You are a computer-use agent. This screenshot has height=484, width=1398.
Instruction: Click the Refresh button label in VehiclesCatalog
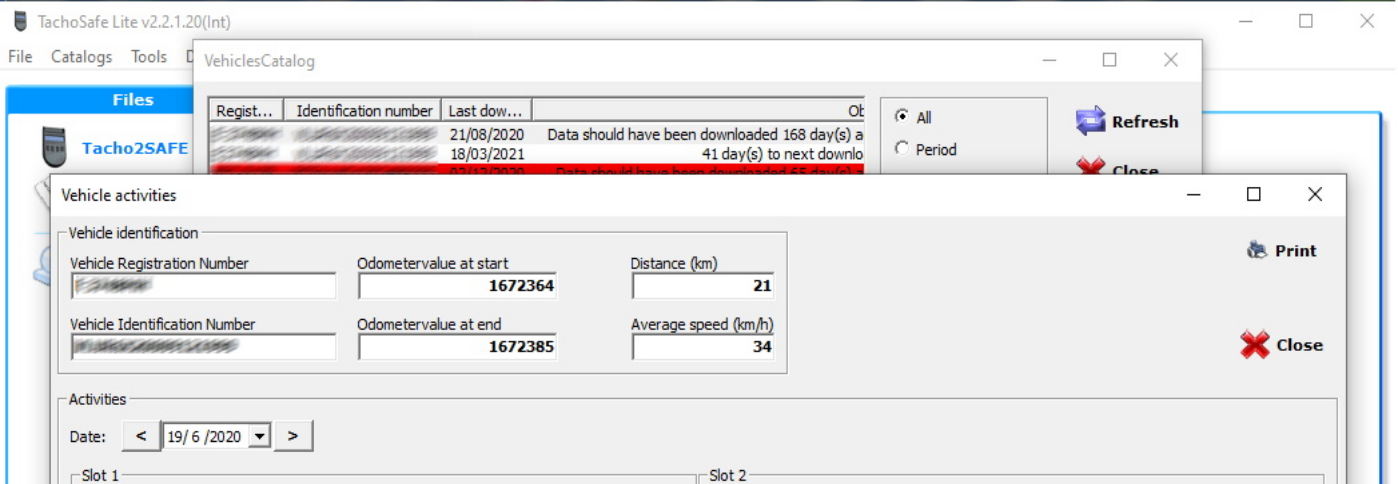[x=1145, y=122]
